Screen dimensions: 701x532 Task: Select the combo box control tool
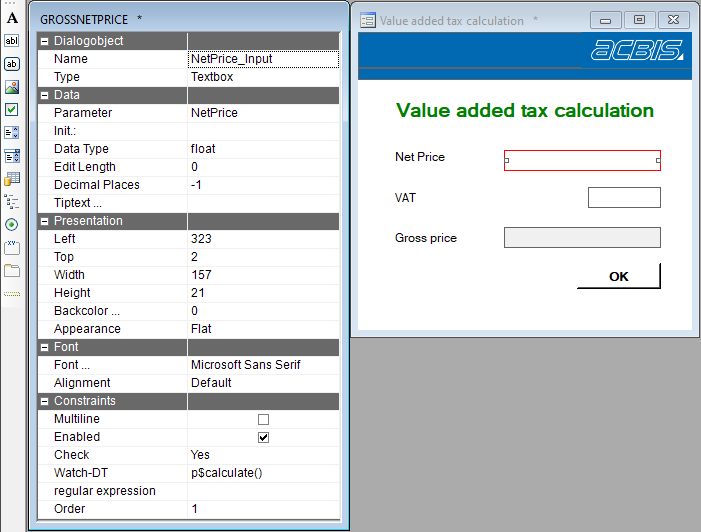[x=12, y=156]
